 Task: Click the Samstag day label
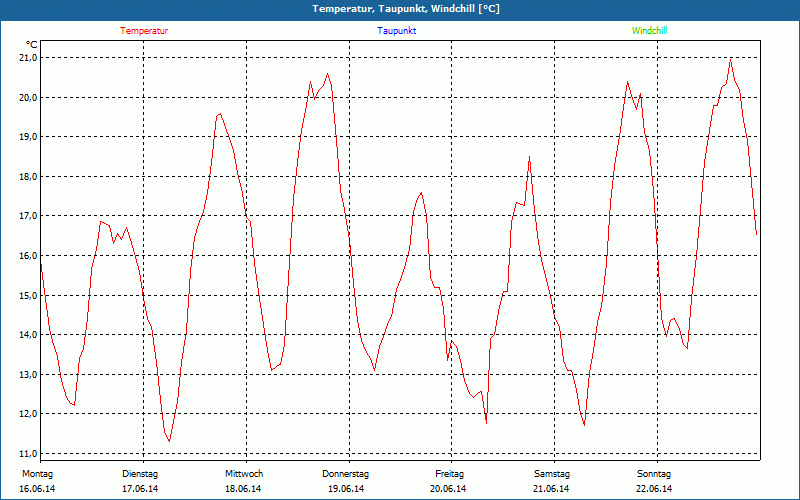point(552,474)
